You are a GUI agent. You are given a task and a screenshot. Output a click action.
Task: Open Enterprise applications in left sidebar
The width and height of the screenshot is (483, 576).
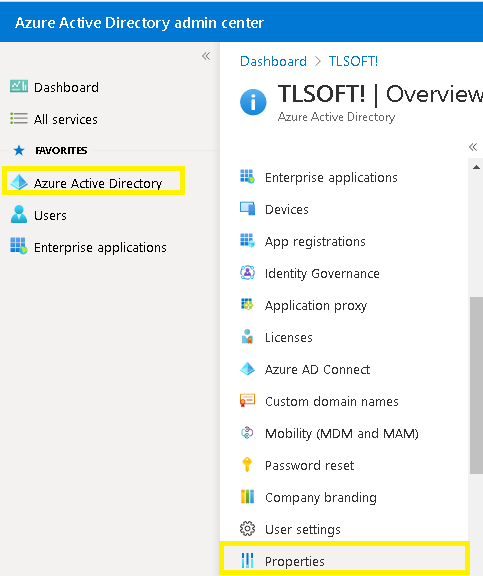pyautogui.click(x=100, y=248)
